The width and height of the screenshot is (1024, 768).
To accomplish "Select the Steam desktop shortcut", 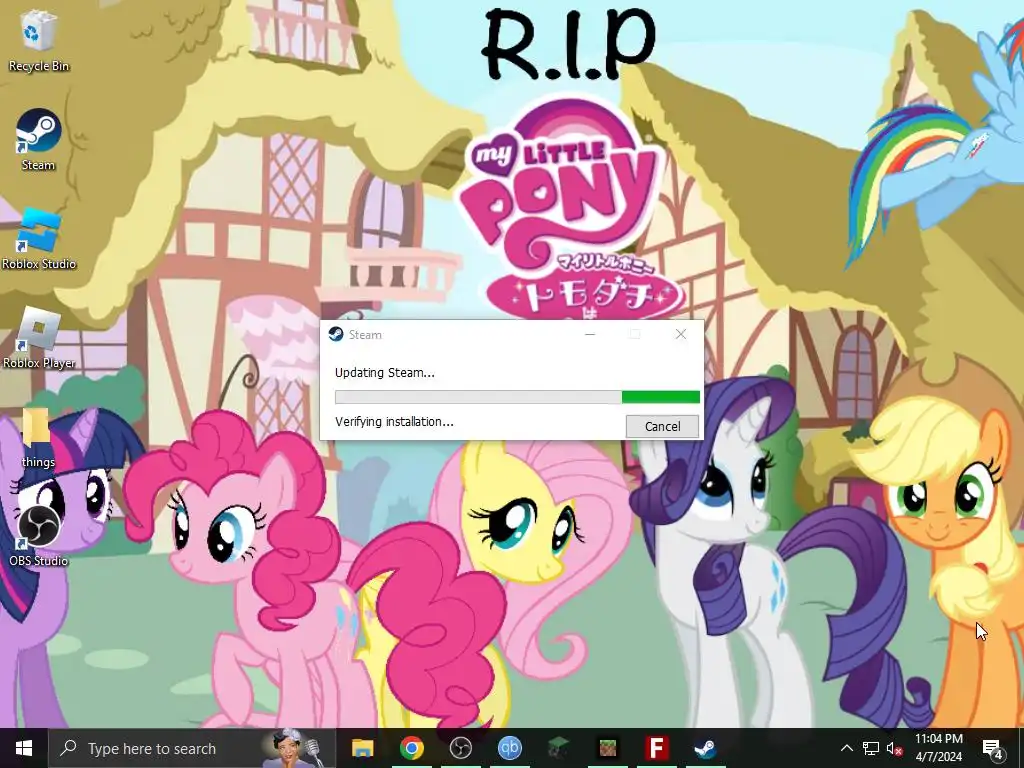I will (x=39, y=140).
